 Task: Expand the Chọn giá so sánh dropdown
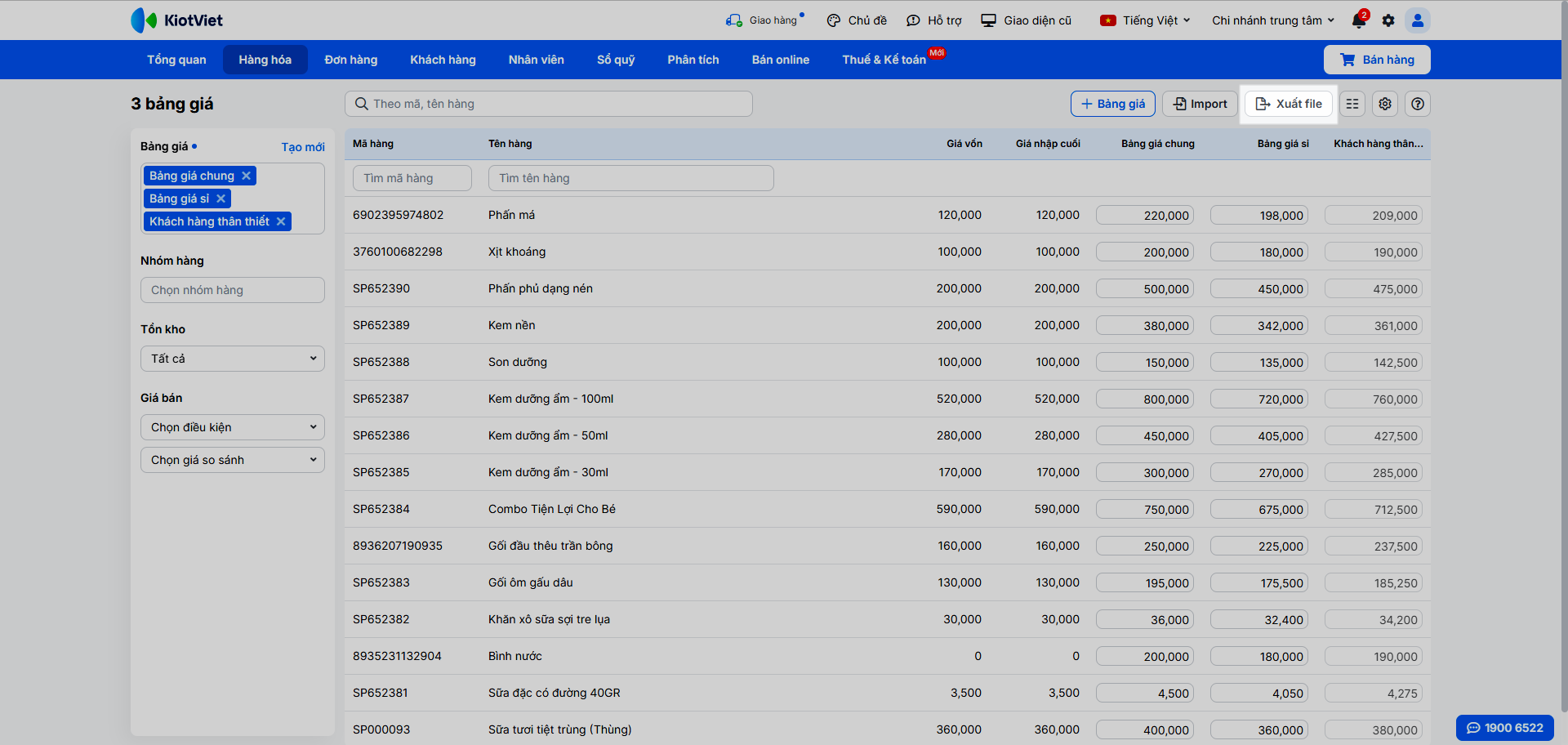tap(233, 460)
